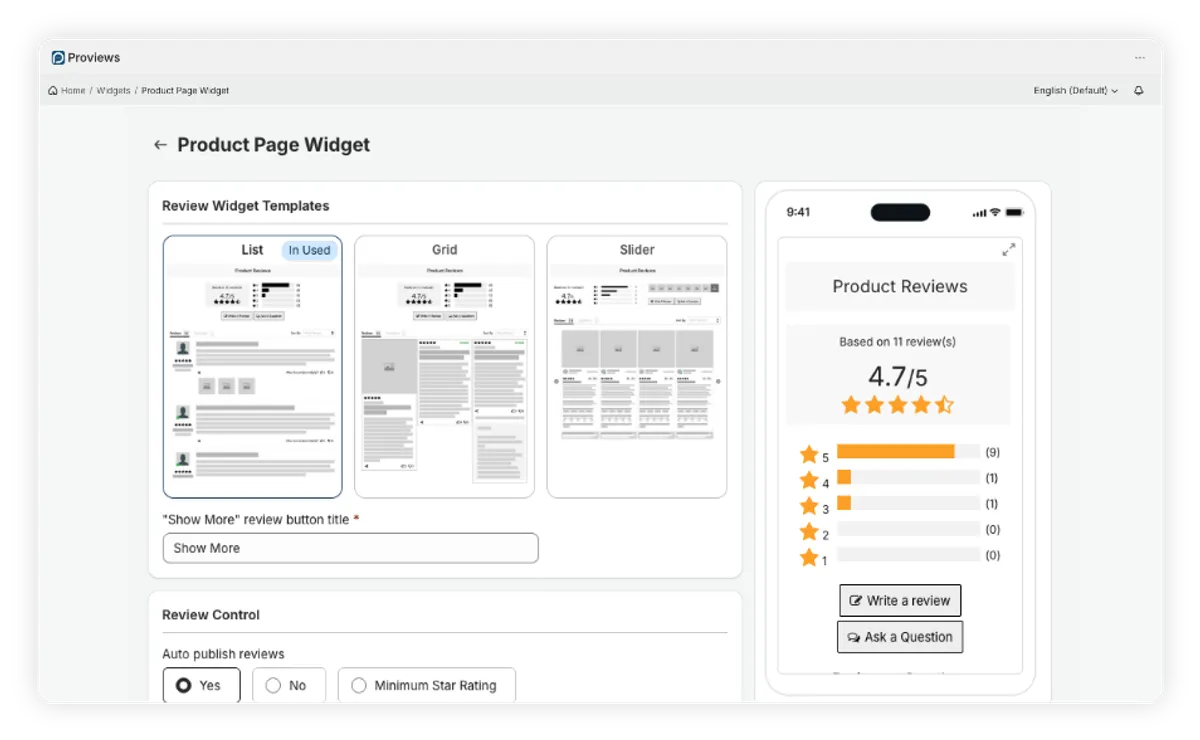The image size is (1200, 740).
Task: Open the three-dot menu in the top bar
Action: click(1140, 58)
